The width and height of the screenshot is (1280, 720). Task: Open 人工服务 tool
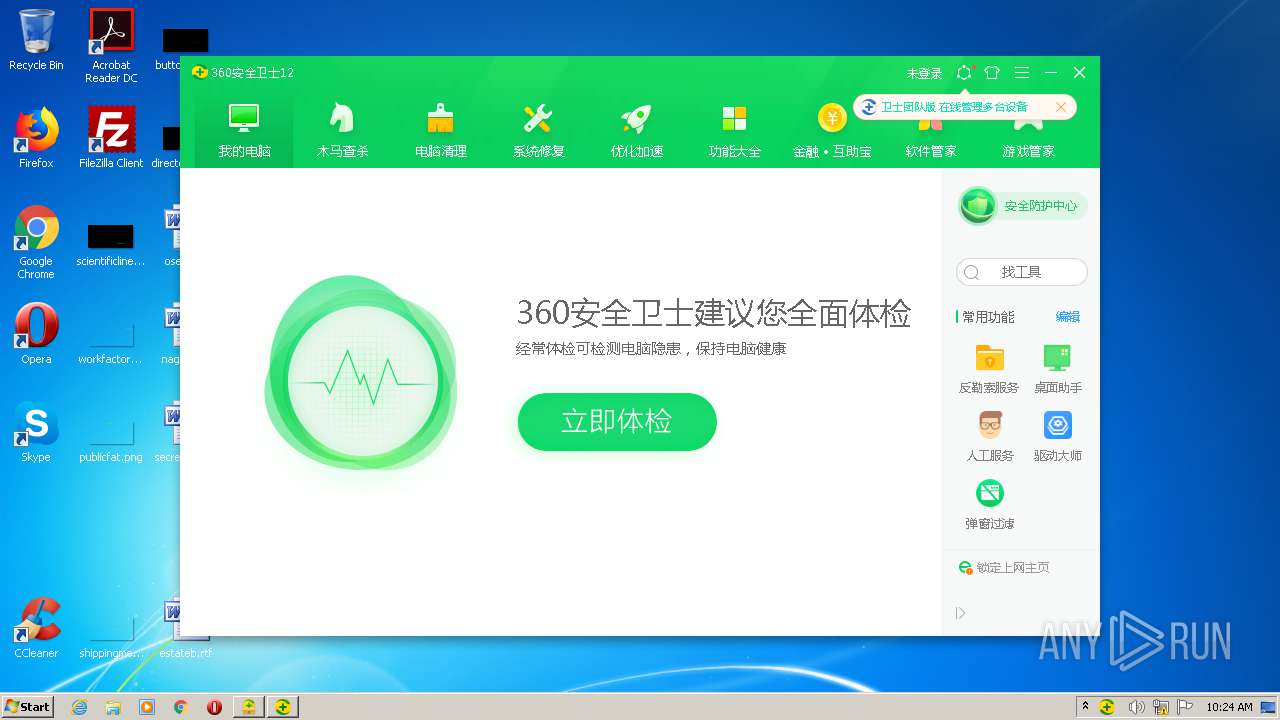tap(989, 436)
